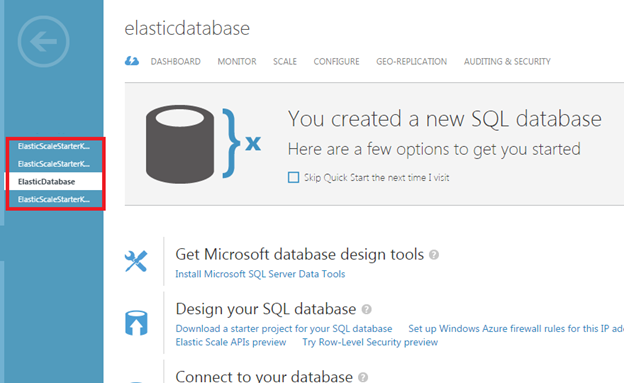Image resolution: width=624 pixels, height=383 pixels.
Task: Open Elastic Scale APIs preview link
Action: coord(231,342)
